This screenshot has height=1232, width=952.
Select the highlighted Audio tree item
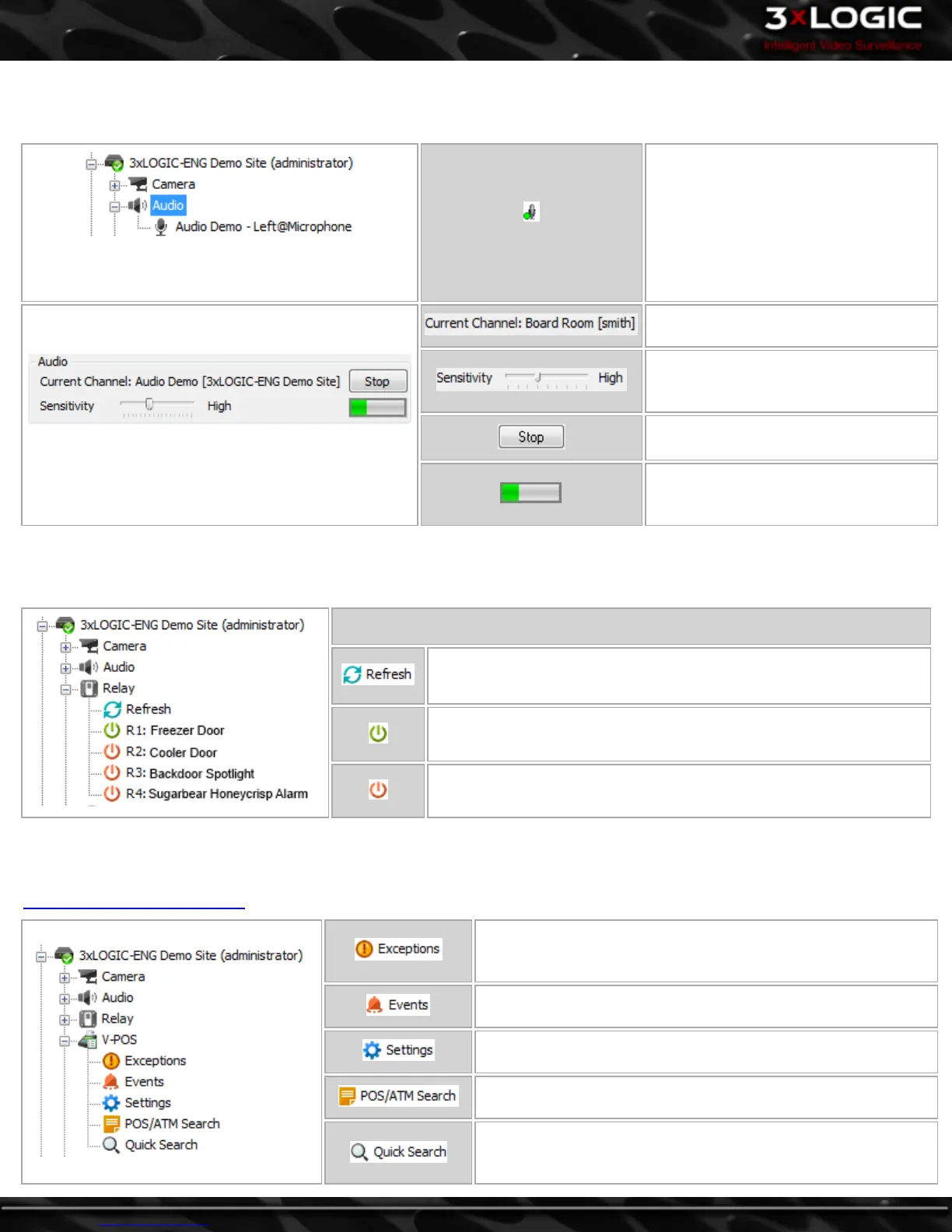(168, 205)
